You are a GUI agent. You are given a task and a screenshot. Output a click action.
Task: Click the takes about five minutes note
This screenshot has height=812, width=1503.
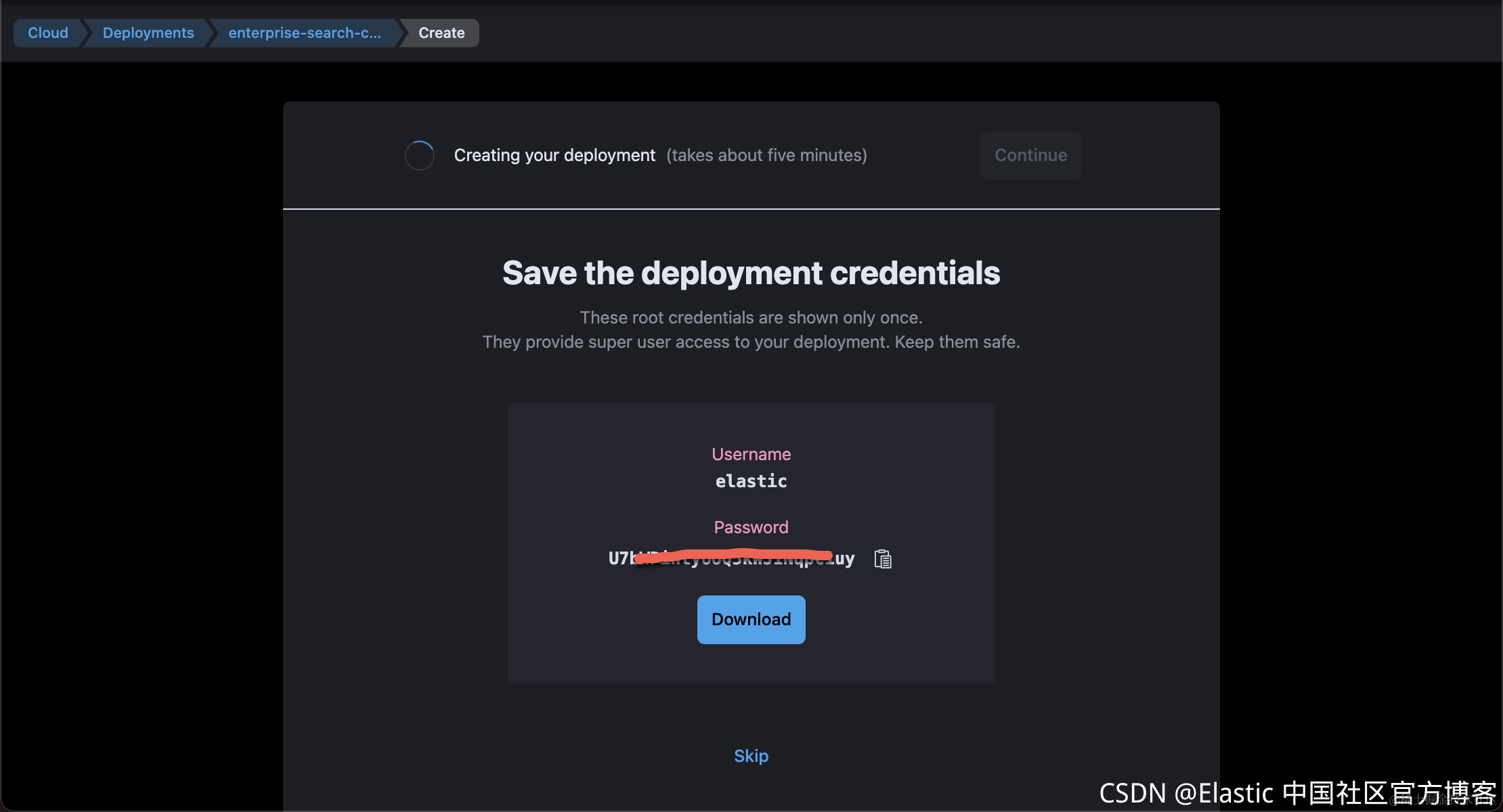[766, 156]
